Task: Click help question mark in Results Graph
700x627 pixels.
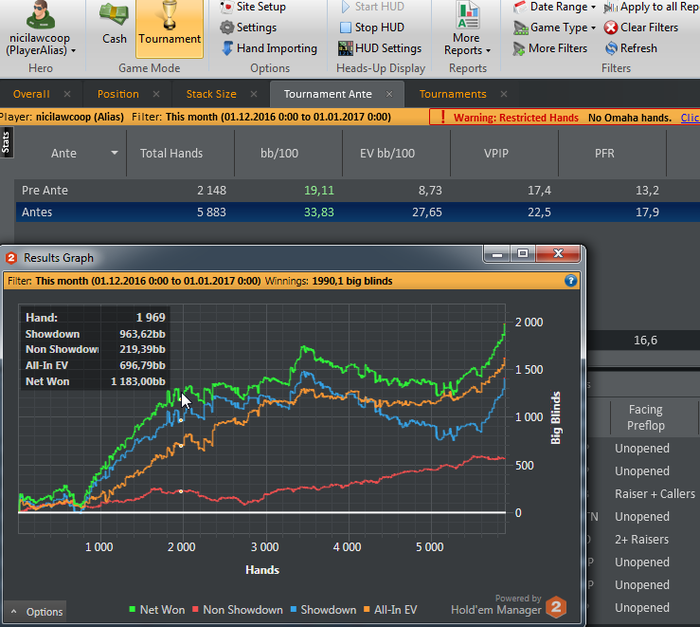Action: point(571,280)
